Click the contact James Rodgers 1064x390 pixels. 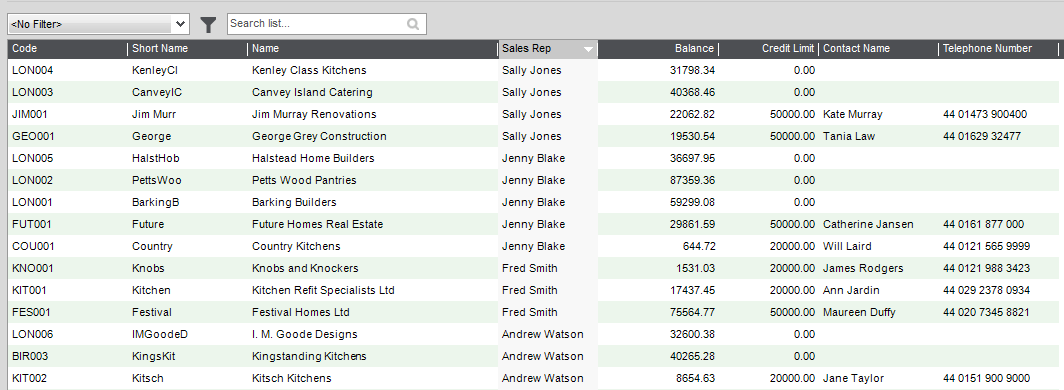click(x=863, y=268)
